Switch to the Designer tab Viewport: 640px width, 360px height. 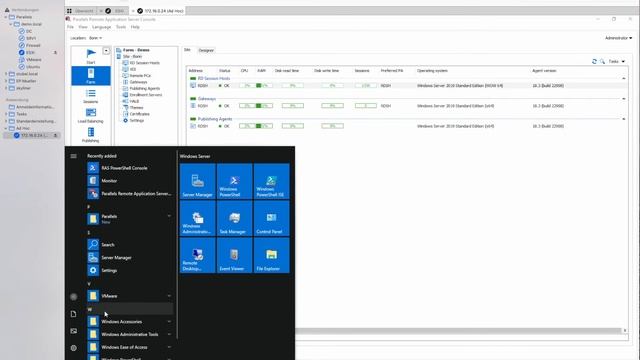[x=206, y=50]
